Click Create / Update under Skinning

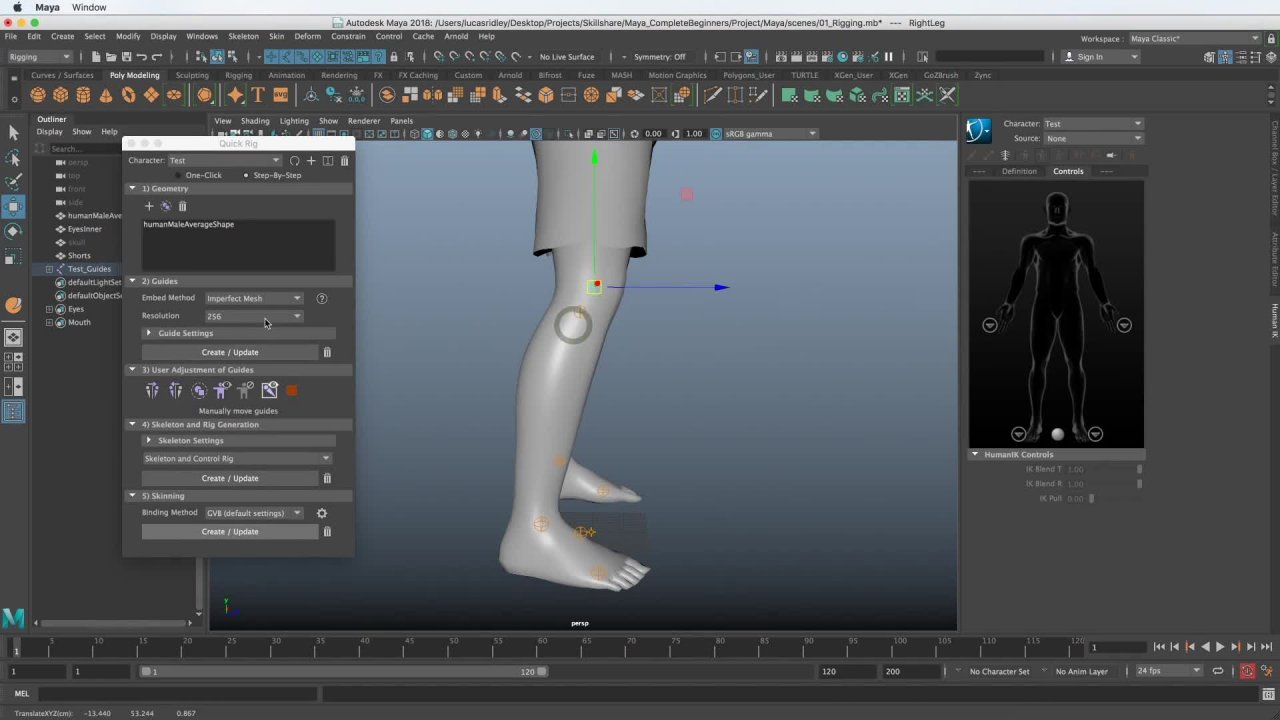pyautogui.click(x=230, y=532)
